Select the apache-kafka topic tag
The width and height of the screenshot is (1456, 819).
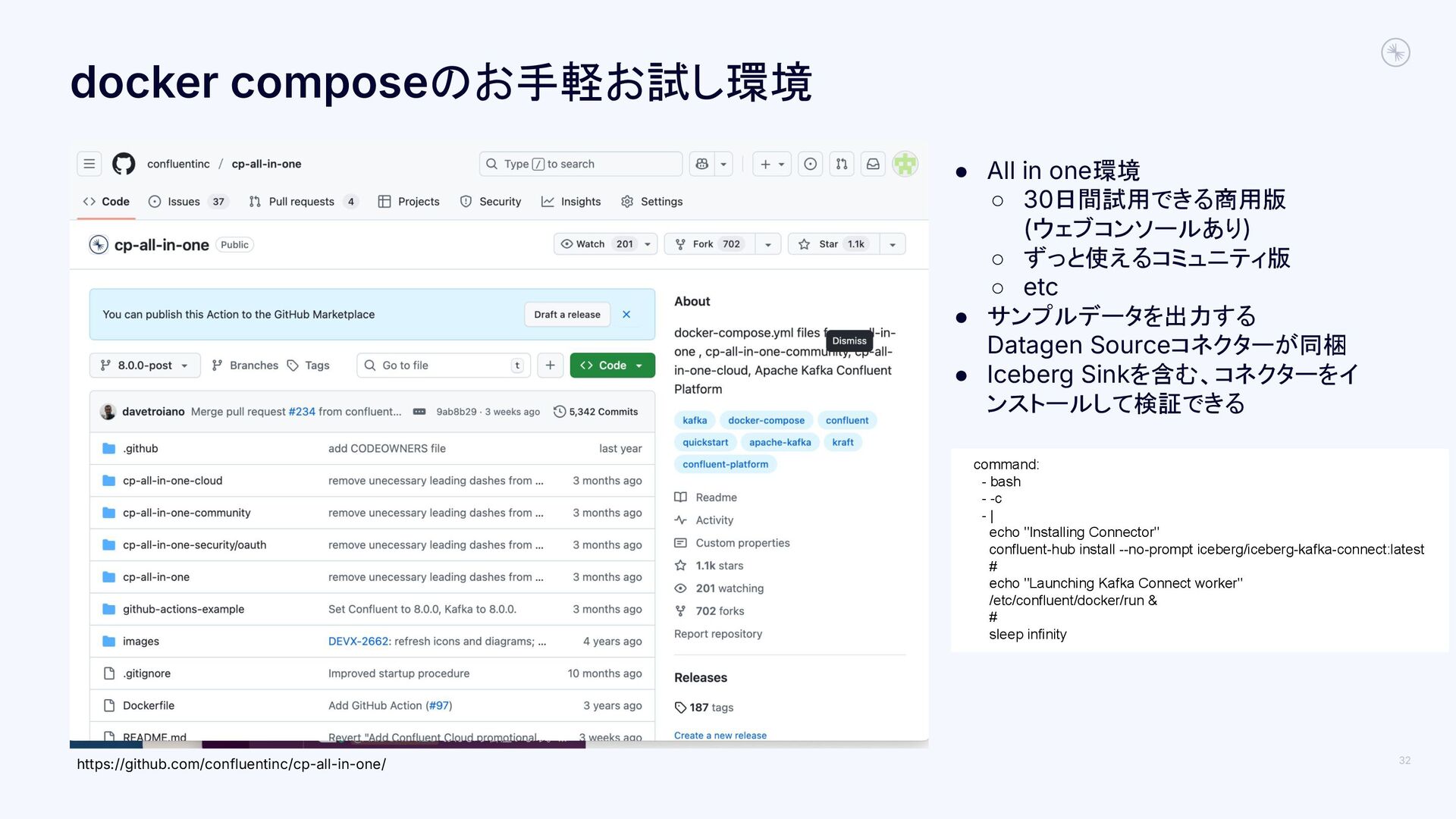(780, 442)
